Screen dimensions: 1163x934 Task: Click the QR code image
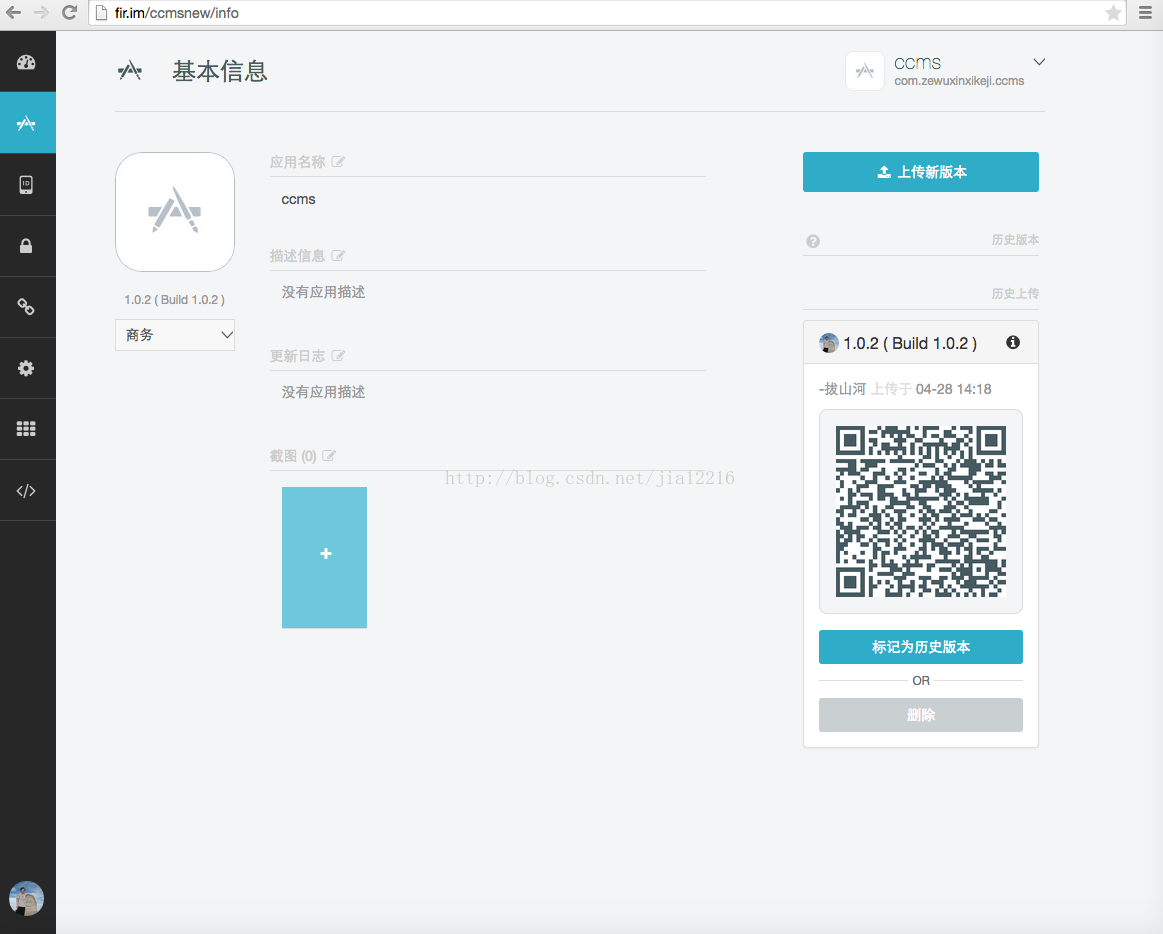(920, 511)
